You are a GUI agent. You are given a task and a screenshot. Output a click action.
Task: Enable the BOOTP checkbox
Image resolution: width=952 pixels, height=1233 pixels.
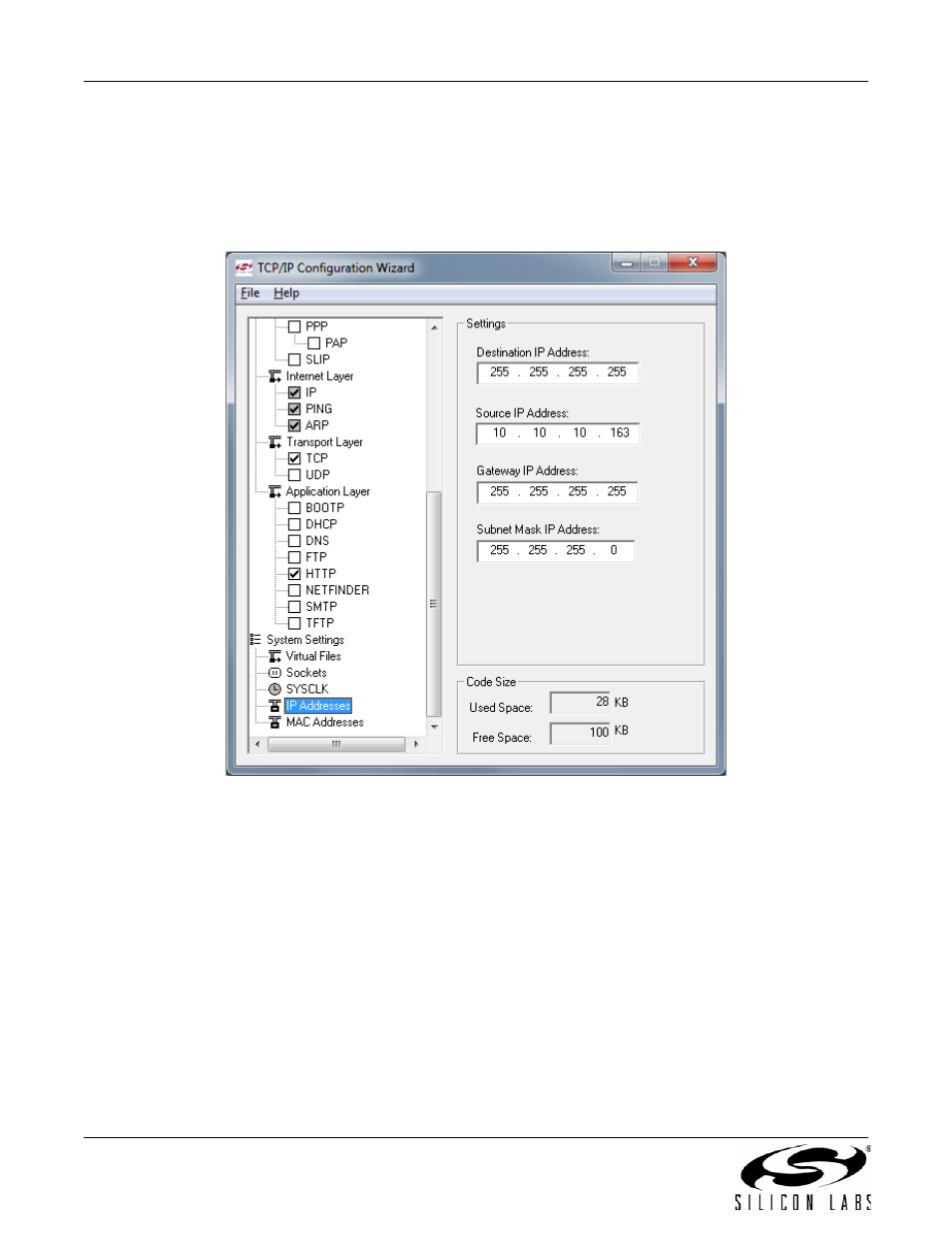(x=294, y=508)
